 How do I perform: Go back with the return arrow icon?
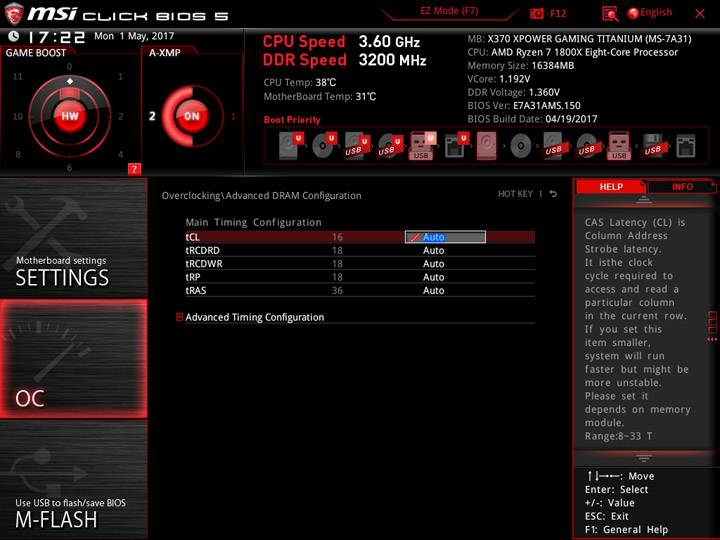pos(553,194)
